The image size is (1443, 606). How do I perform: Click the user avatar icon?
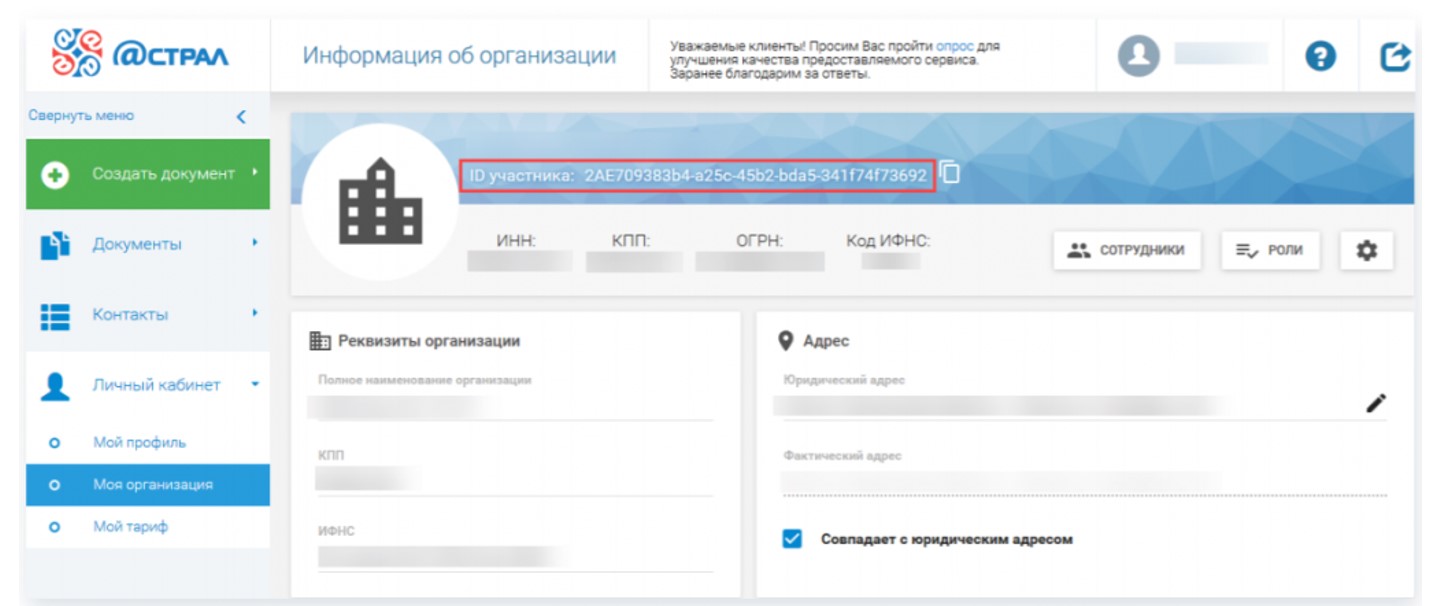tap(1139, 57)
